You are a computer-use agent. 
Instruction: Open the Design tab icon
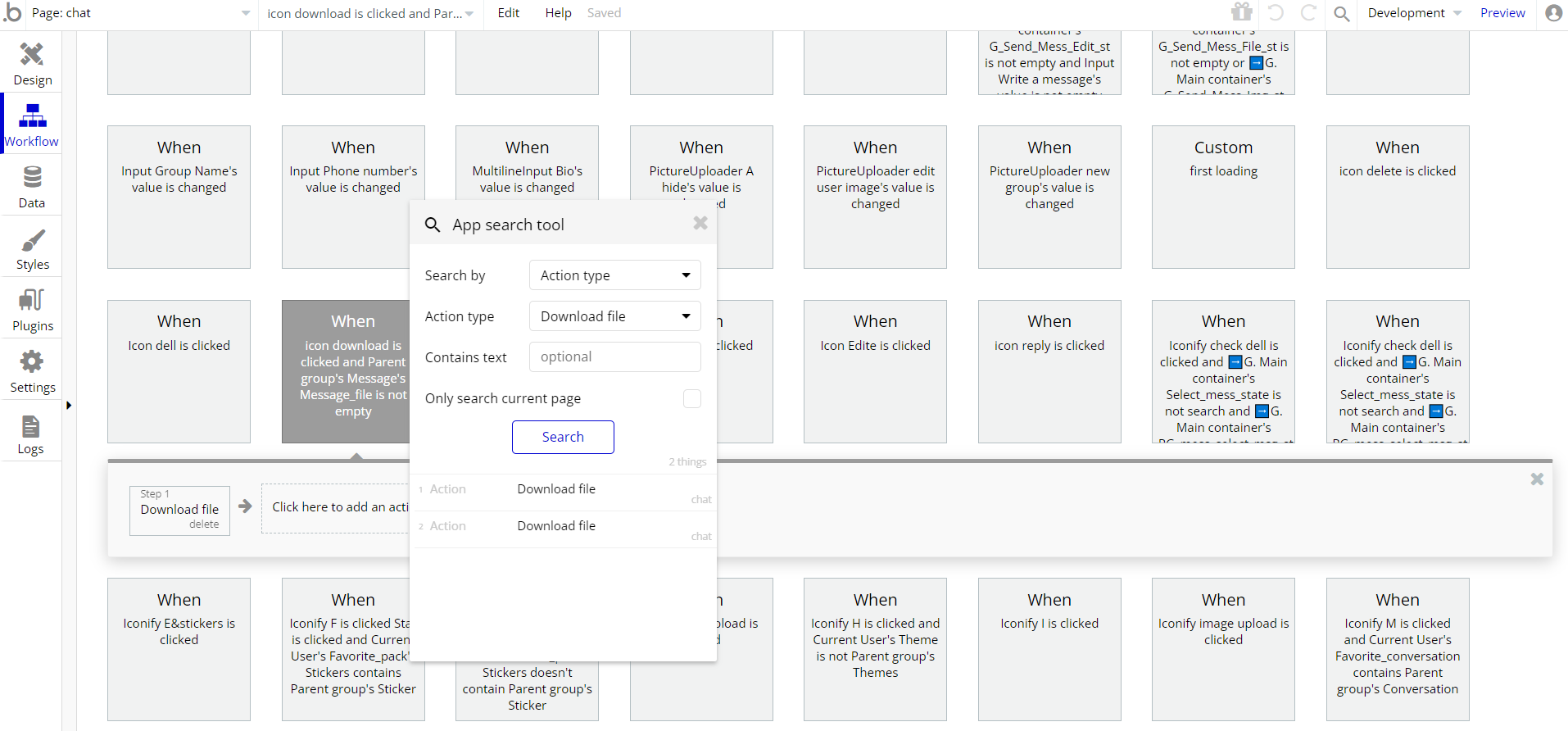click(32, 55)
